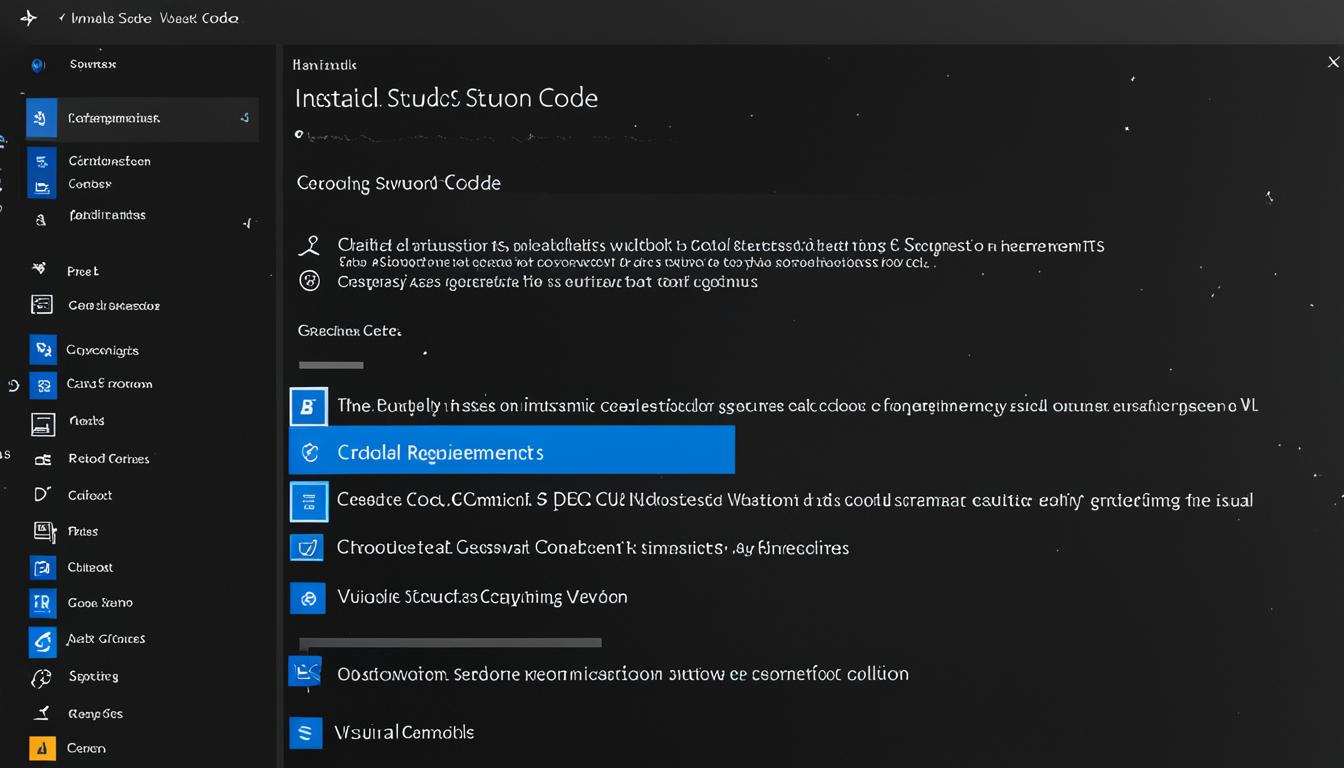Screen dimensions: 1344x768
Task: Click the icon beside Choouceteat Gecswat row
Action: point(307,547)
